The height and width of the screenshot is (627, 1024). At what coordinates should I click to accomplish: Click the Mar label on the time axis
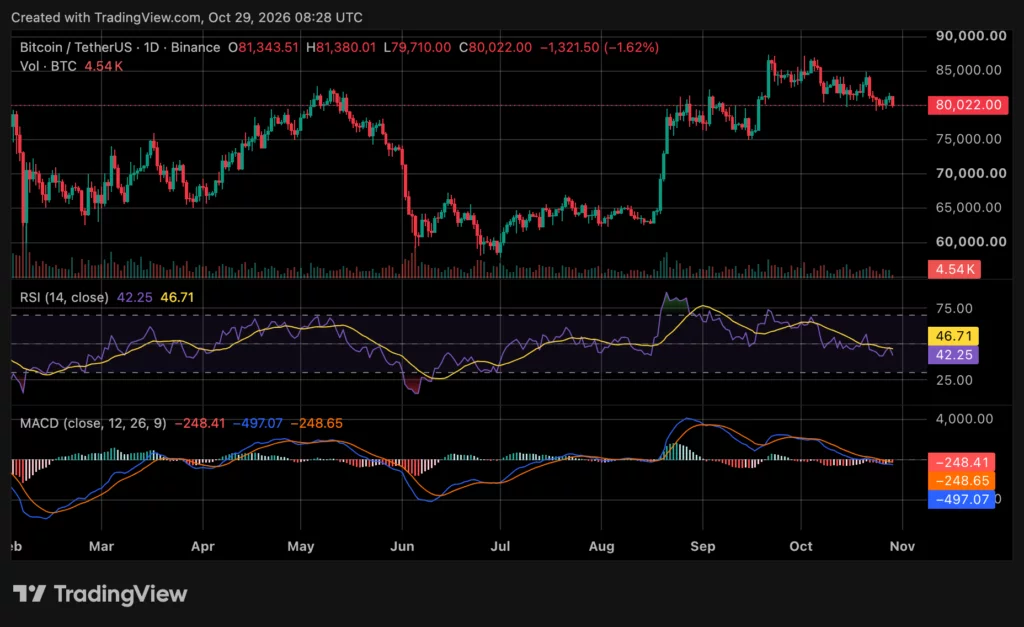click(101, 546)
